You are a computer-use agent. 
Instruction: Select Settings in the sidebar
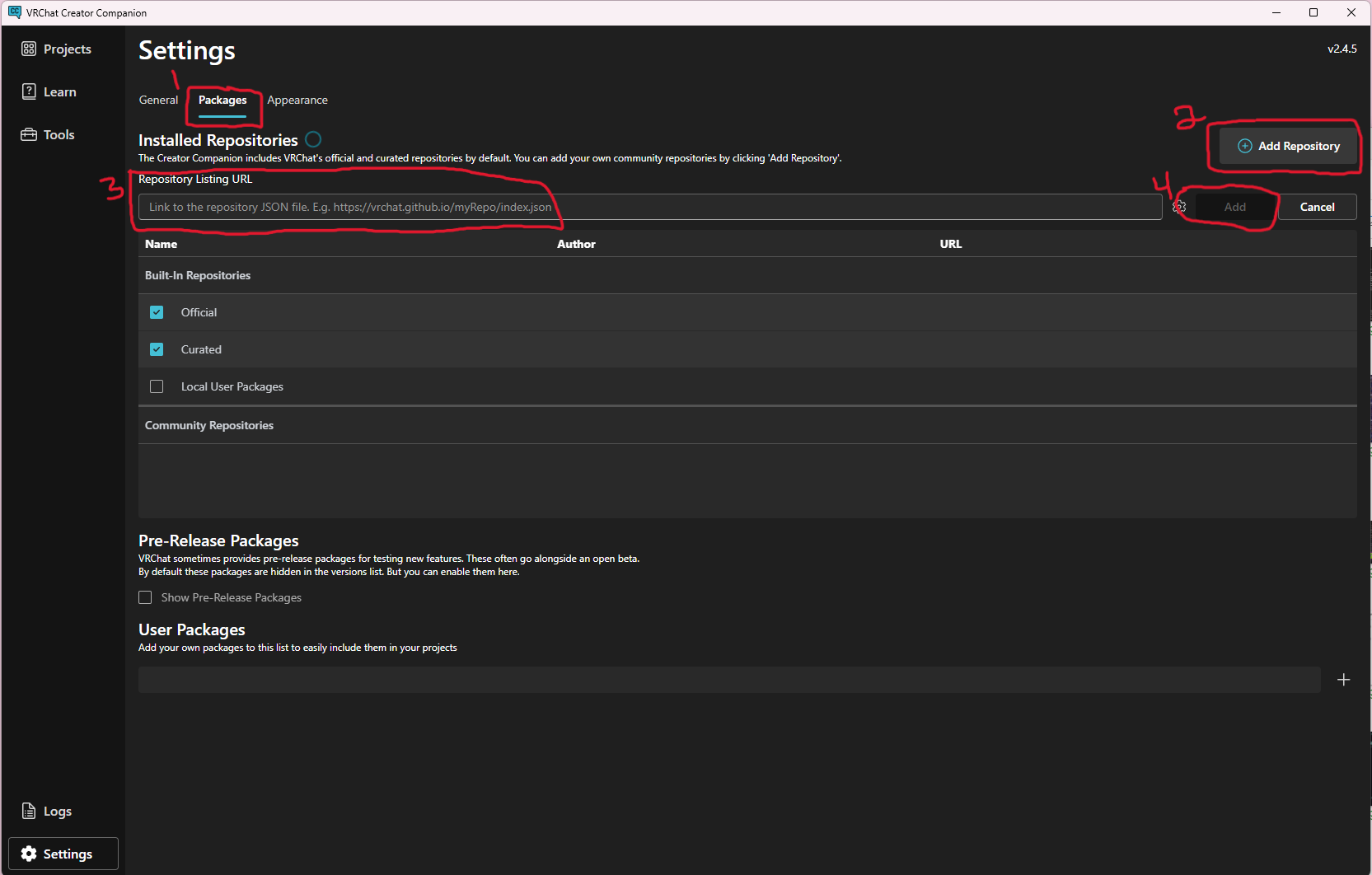click(x=63, y=854)
